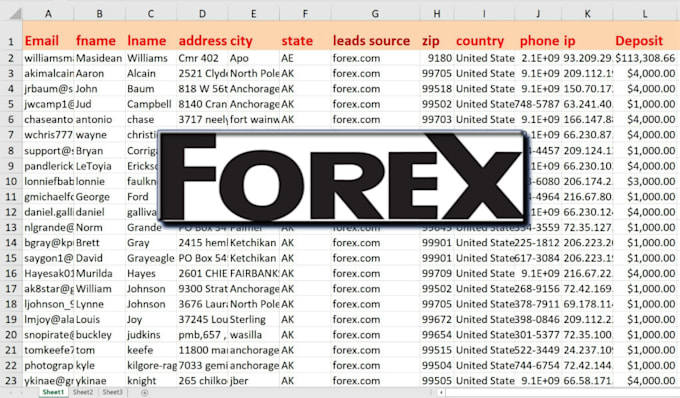Screen dimensions: 680x398
Task: Click the Select All corner triangle
Action: (15, 14)
